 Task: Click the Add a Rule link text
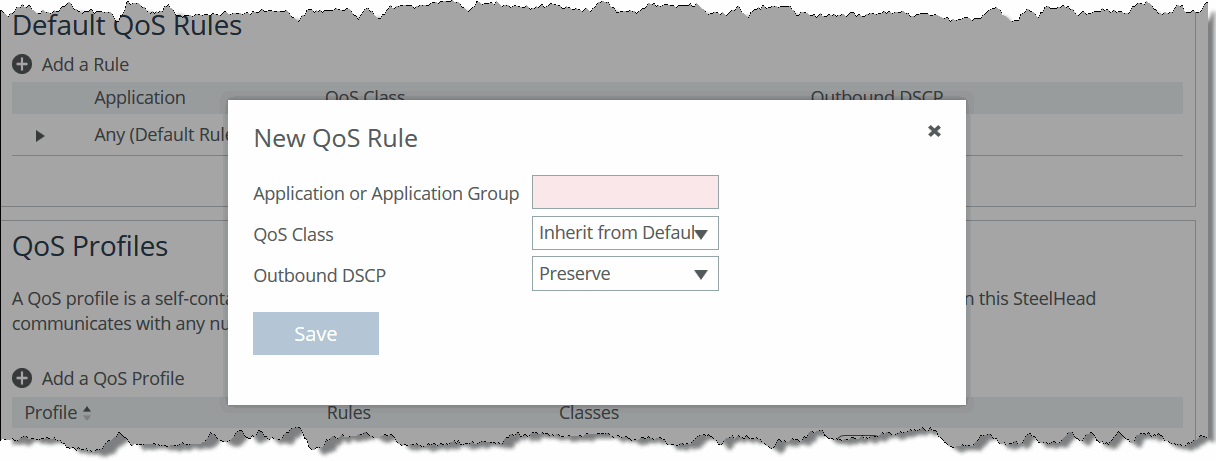pos(85,65)
